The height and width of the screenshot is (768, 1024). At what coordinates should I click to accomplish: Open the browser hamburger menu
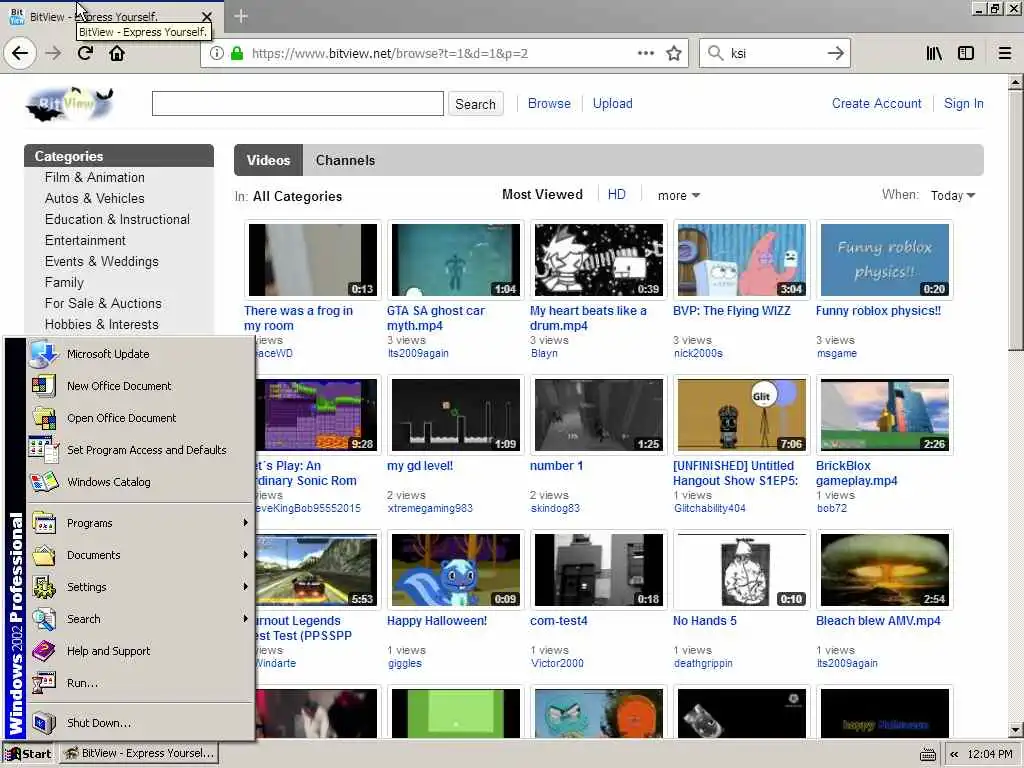pyautogui.click(x=1005, y=54)
